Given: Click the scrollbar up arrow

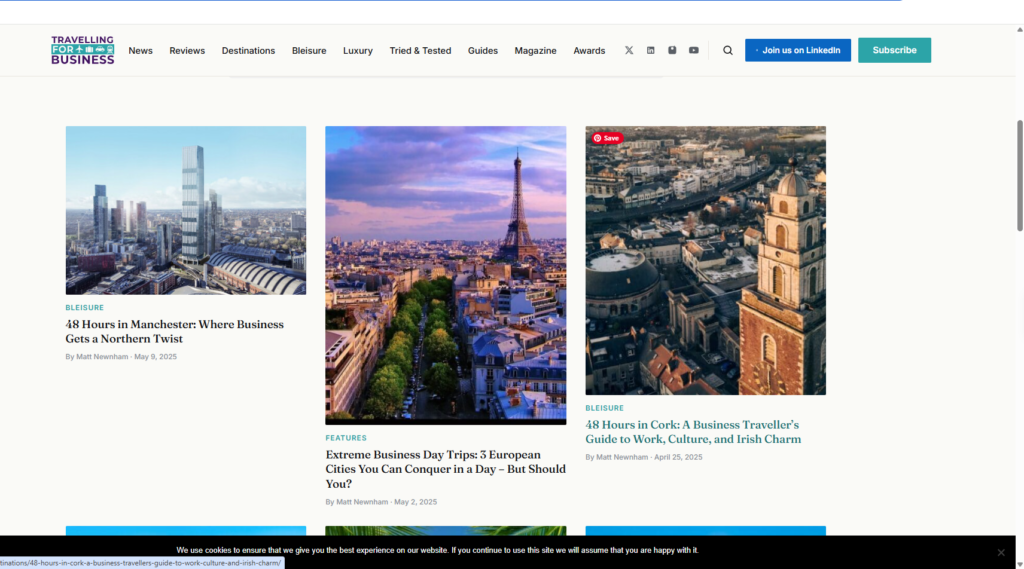Looking at the screenshot, I should [1019, 29].
